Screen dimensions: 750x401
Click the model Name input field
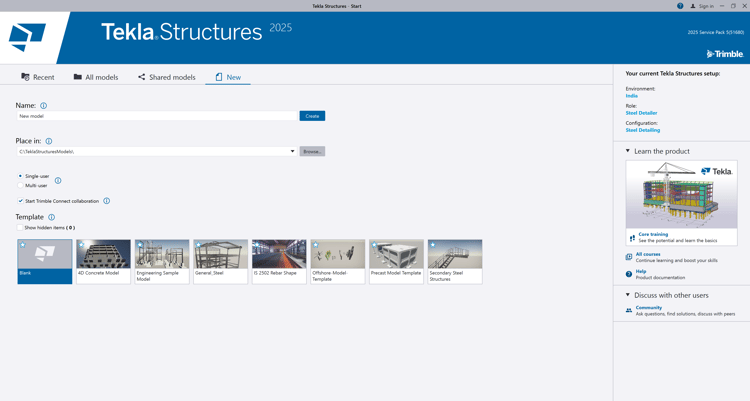[157, 116]
